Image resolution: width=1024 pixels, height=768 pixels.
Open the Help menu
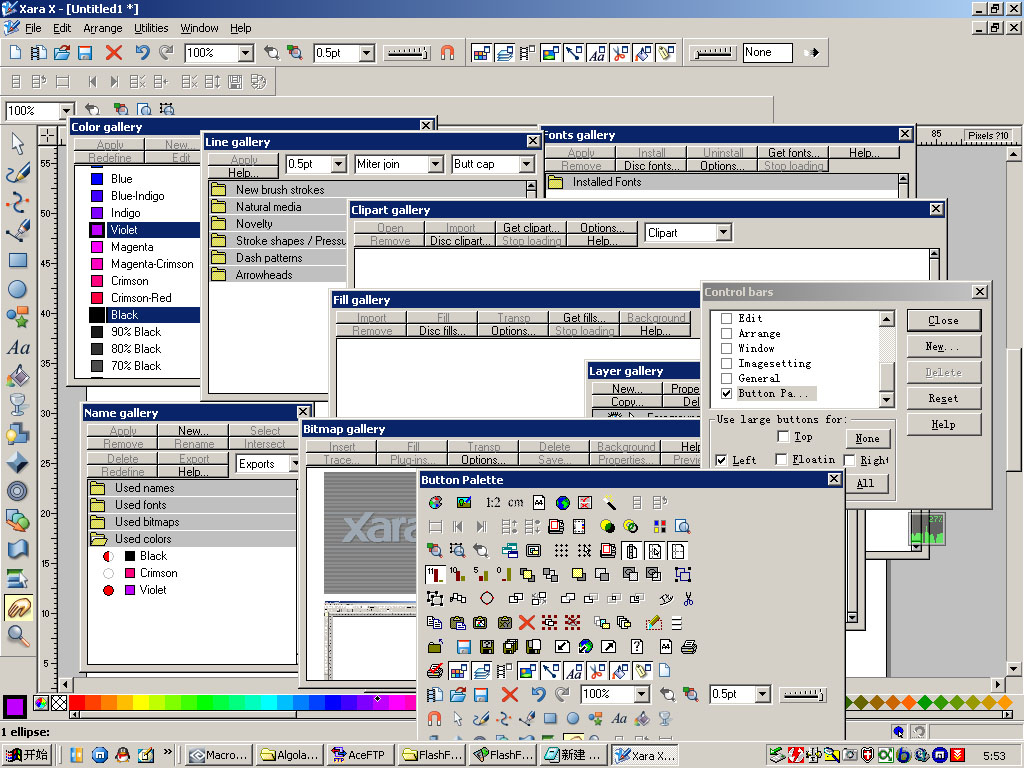pos(240,28)
